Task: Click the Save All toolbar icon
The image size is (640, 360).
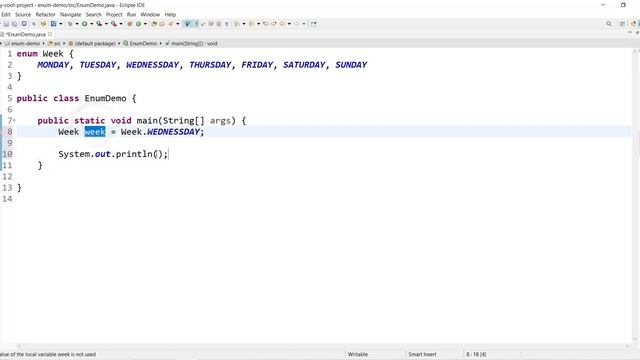Action: coord(14,24)
